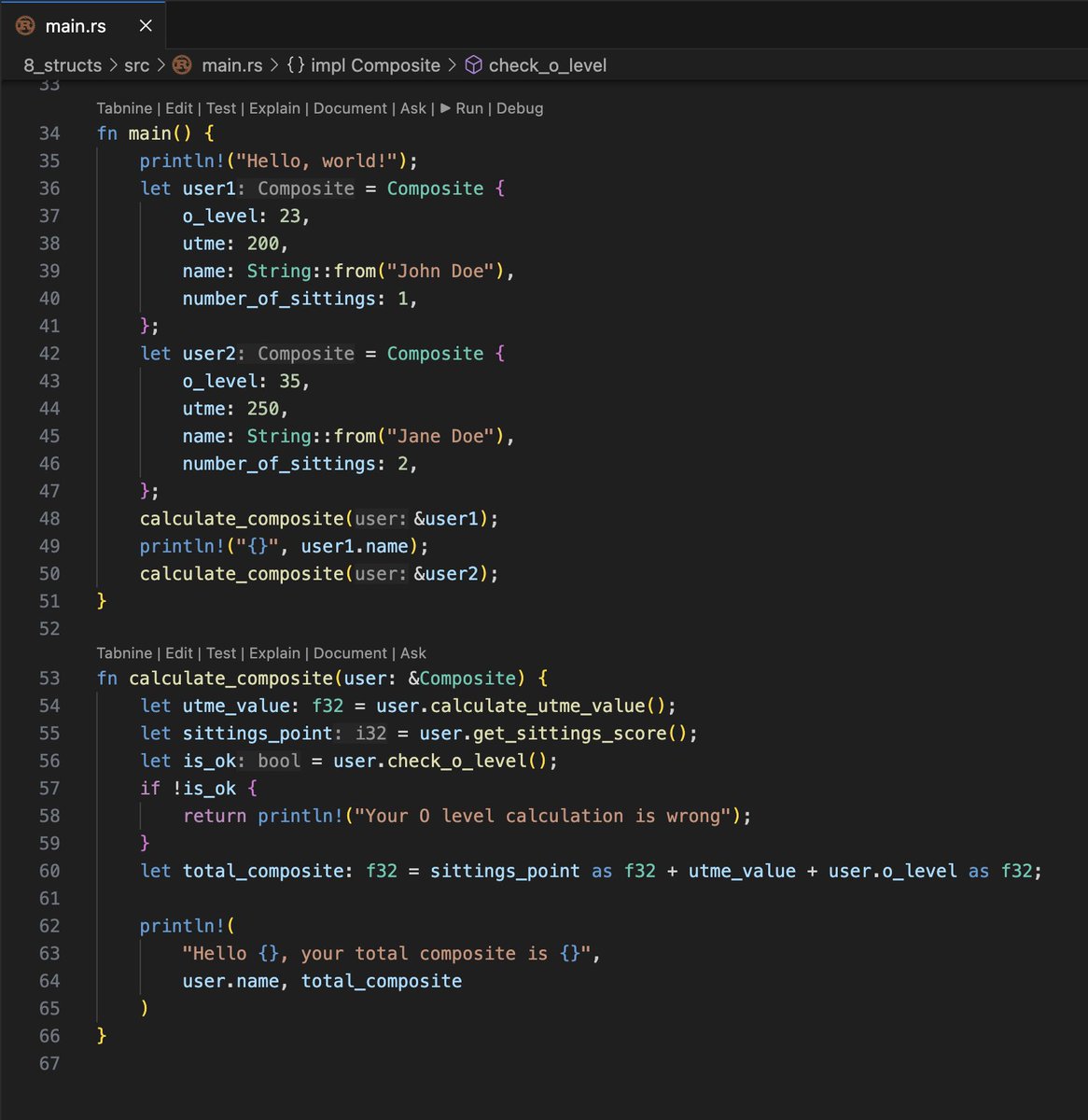
Task: Click !is_ok condition on line 57
Action: tap(204, 789)
